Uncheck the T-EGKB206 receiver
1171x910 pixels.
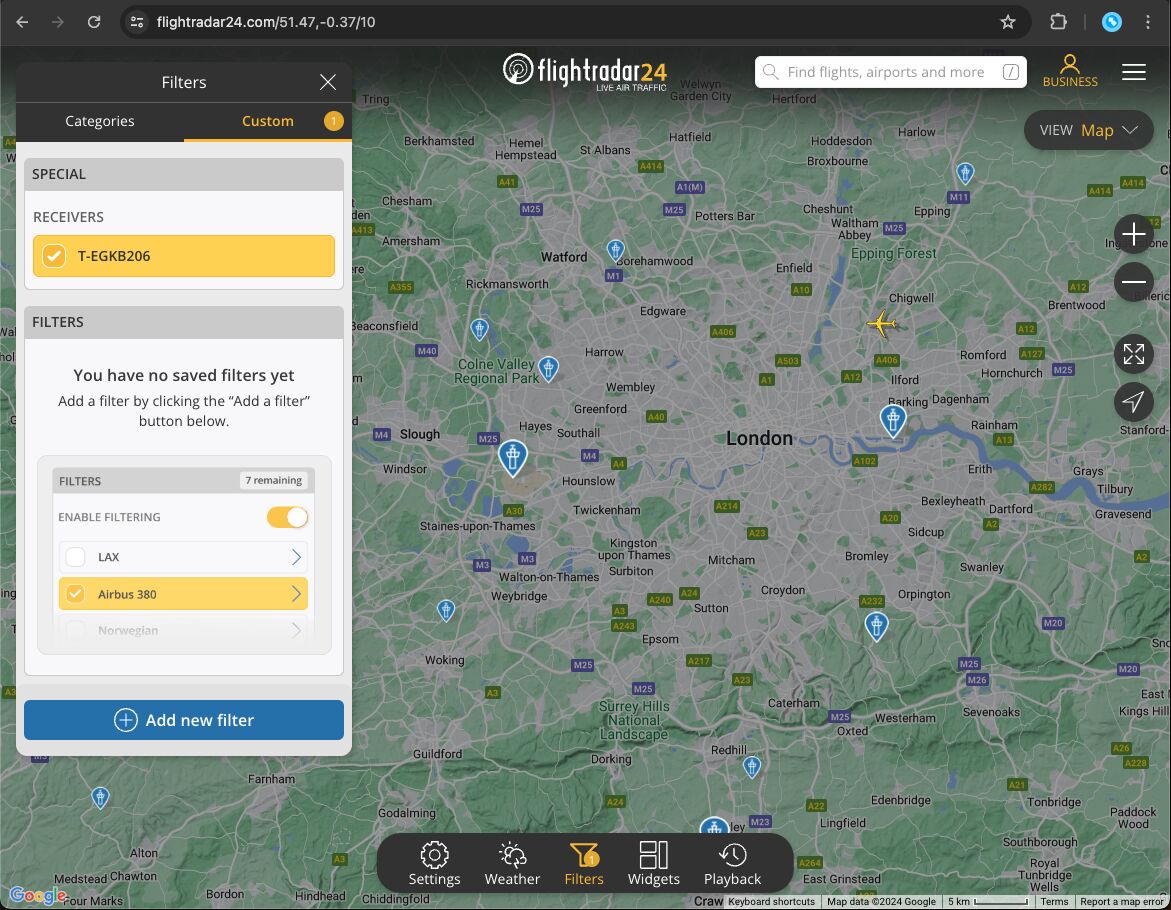pos(53,256)
